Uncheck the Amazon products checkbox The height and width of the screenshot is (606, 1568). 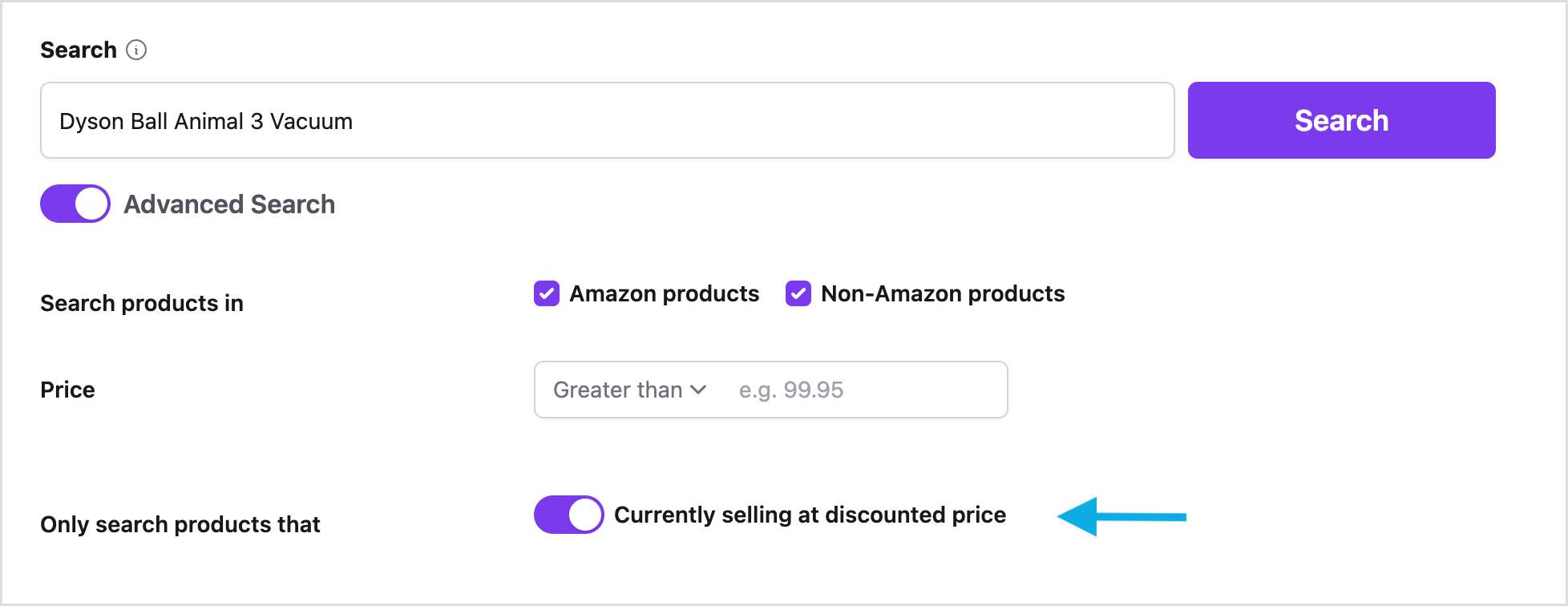point(547,293)
